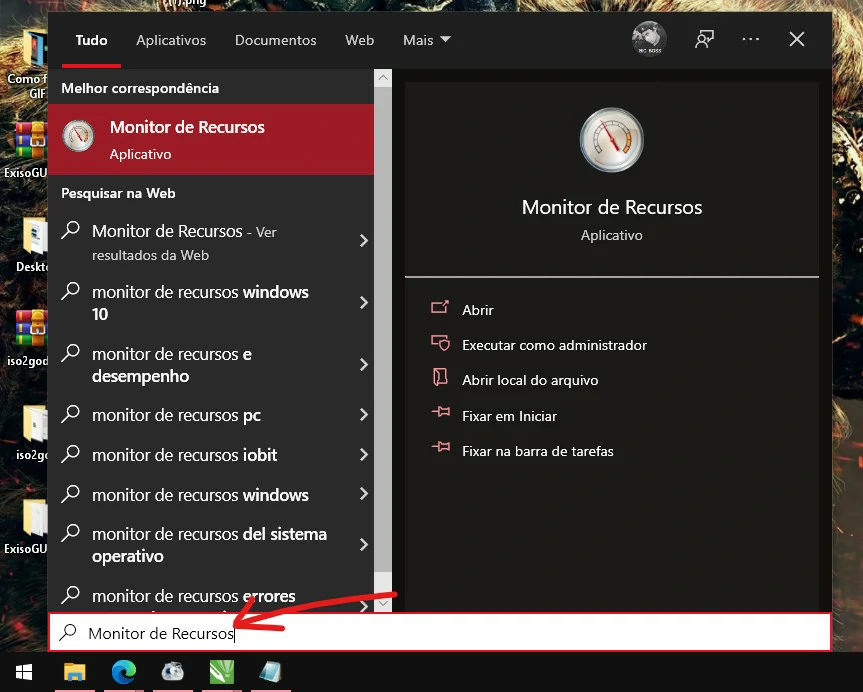Open the three-dot options menu
This screenshot has height=692, width=863.
[751, 39]
